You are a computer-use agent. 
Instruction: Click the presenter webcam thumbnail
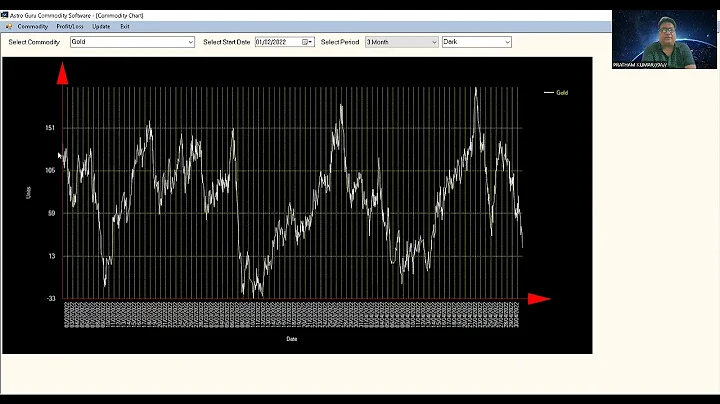[x=664, y=39]
